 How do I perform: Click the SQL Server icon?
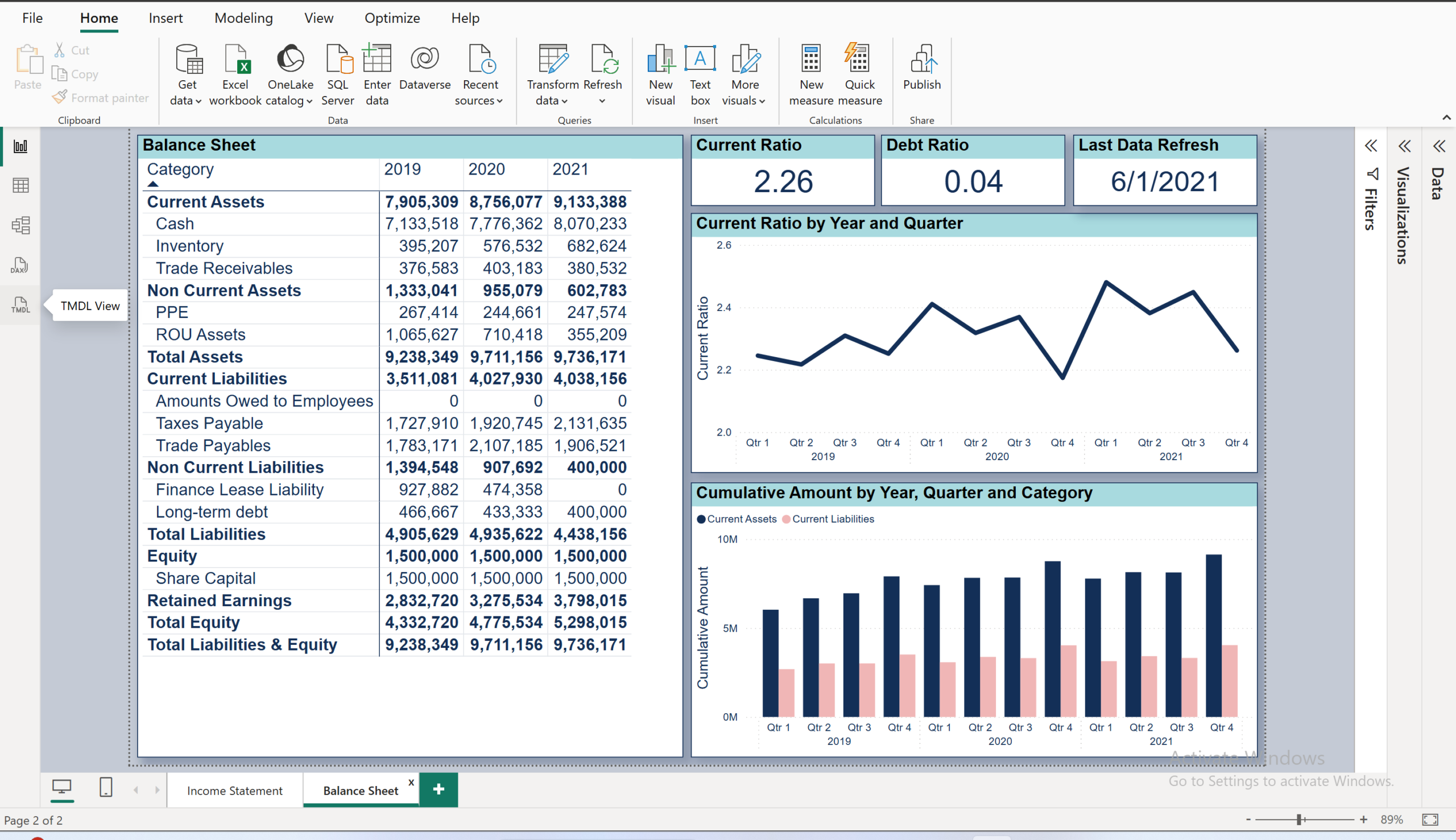pyautogui.click(x=338, y=60)
